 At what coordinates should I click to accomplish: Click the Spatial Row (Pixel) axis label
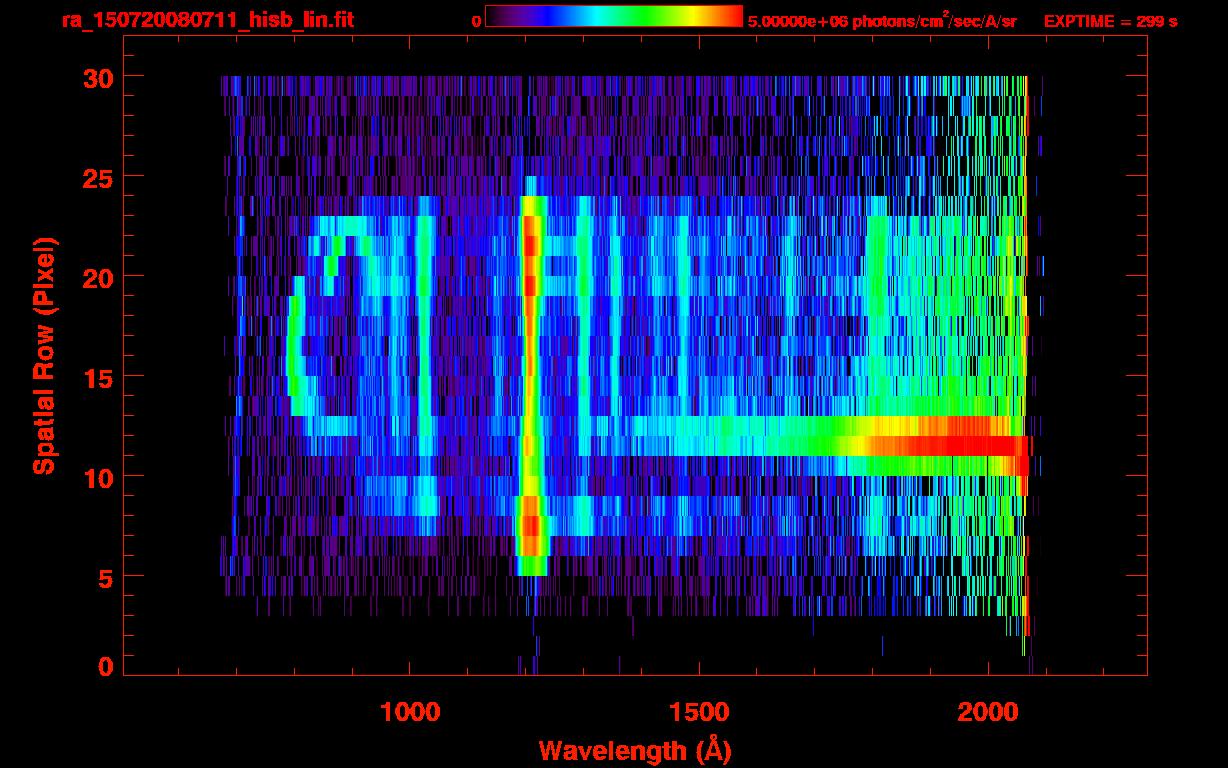tap(43, 355)
